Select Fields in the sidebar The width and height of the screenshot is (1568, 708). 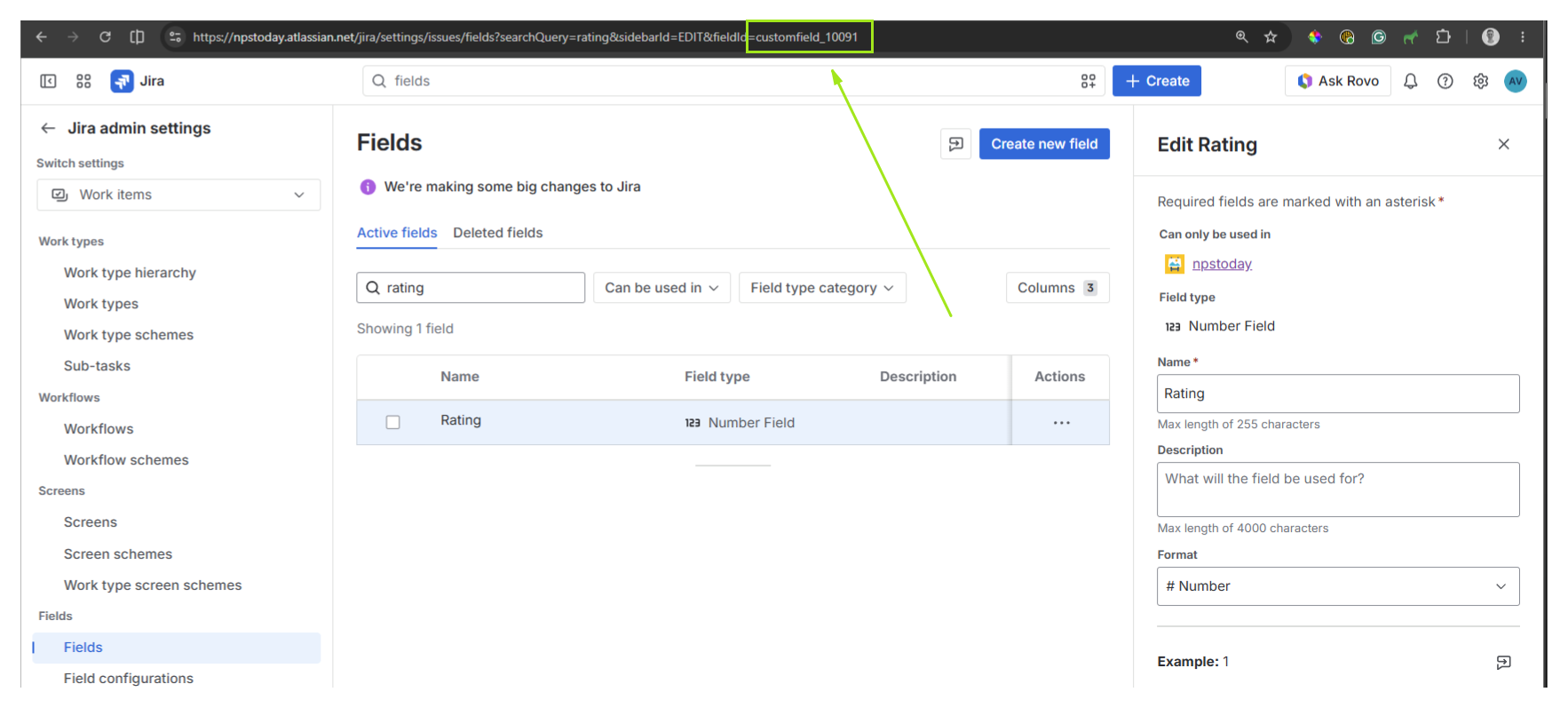pos(177,648)
